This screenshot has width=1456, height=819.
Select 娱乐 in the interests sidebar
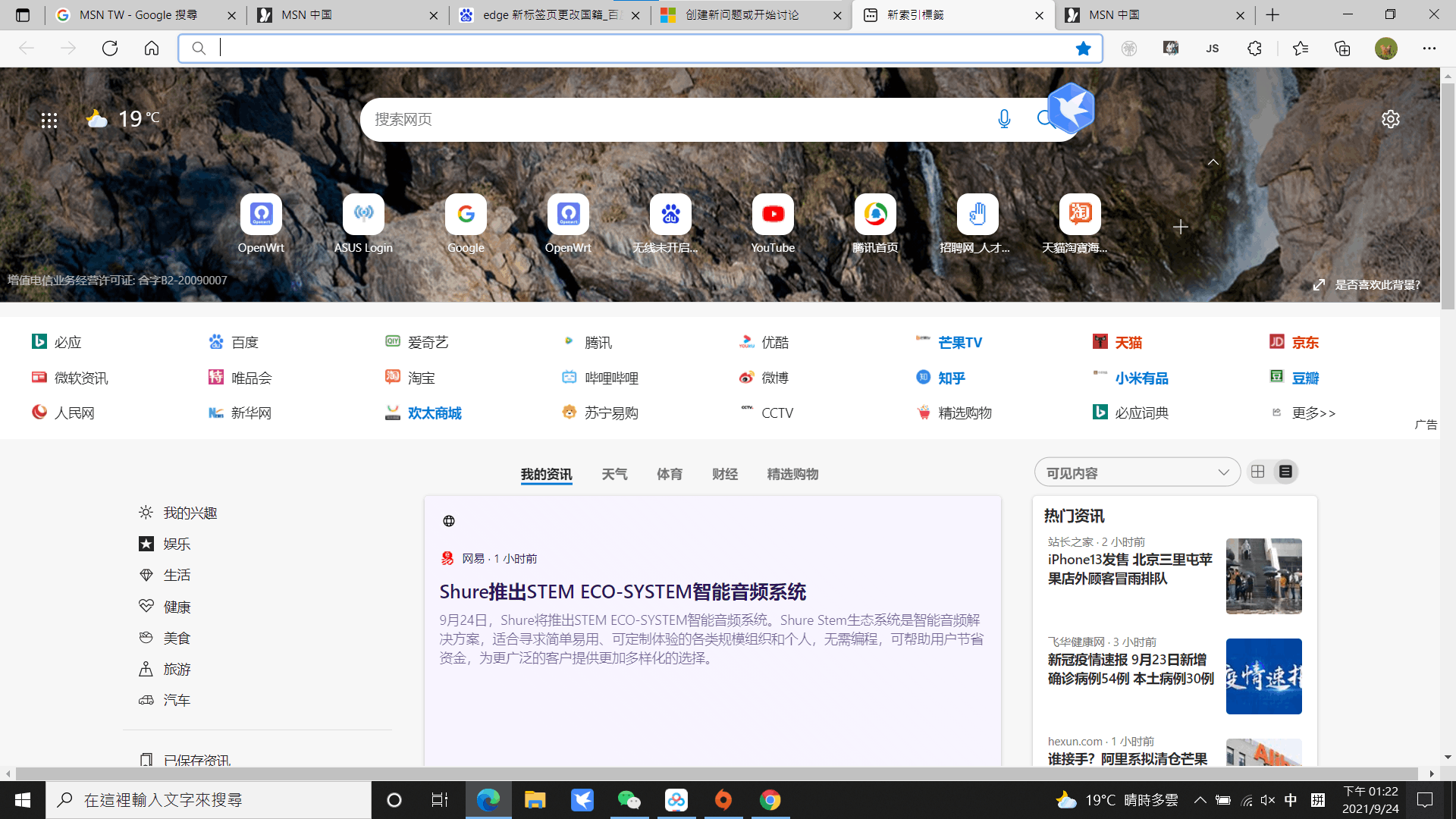pos(177,544)
